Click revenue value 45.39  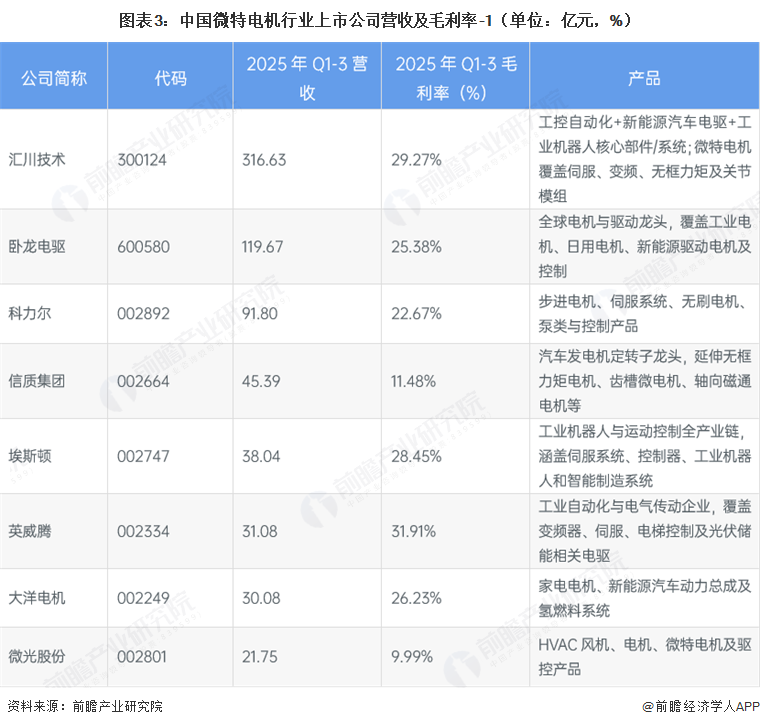pyautogui.click(x=261, y=381)
